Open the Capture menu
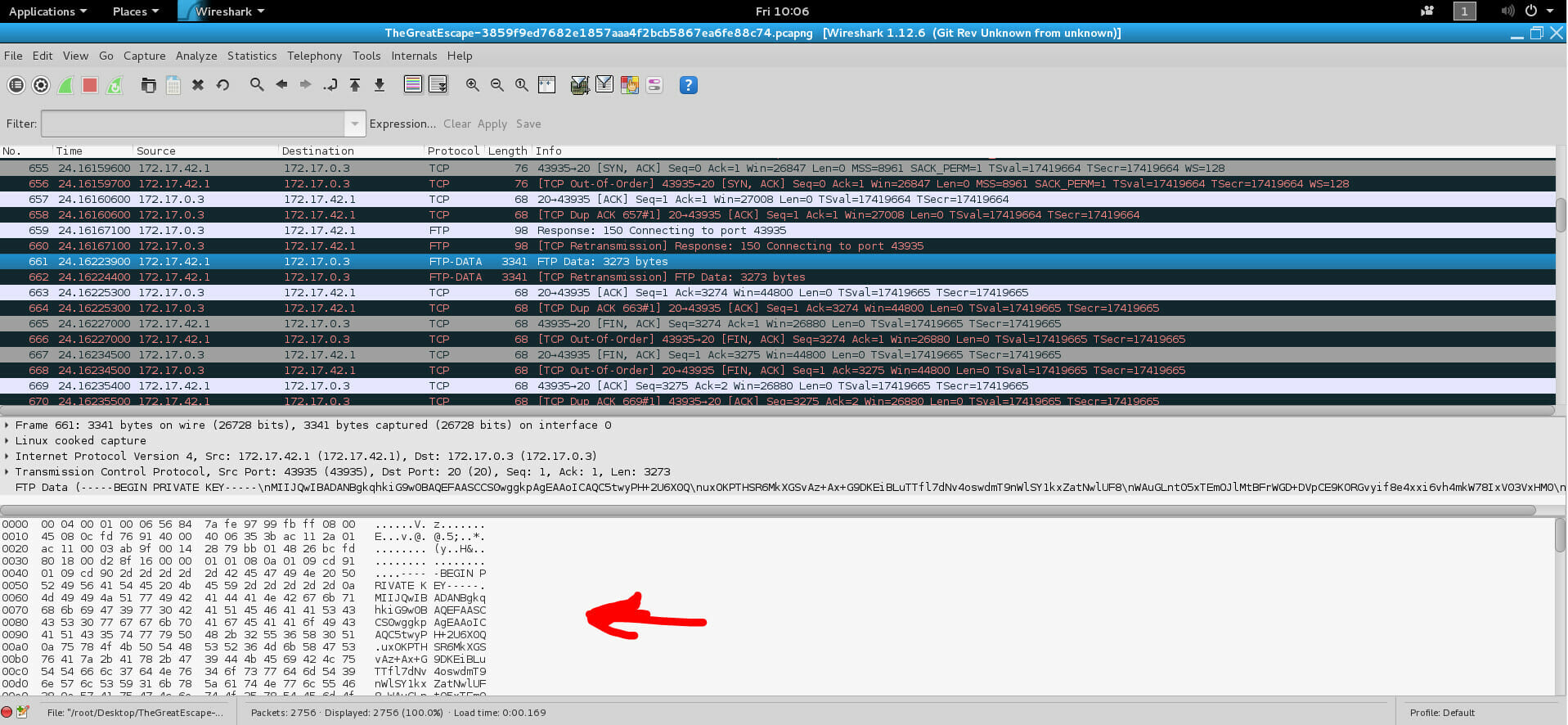The height and width of the screenshot is (725, 1568). click(145, 56)
